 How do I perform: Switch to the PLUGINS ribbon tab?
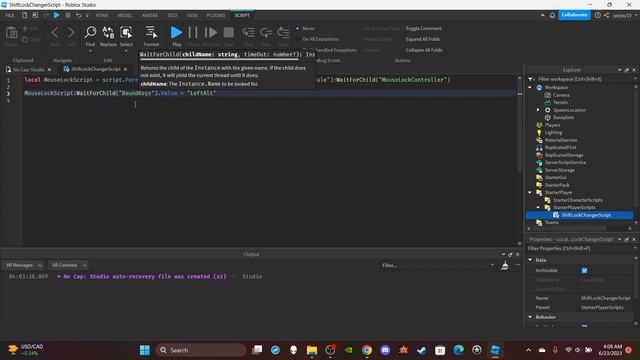click(x=216, y=15)
